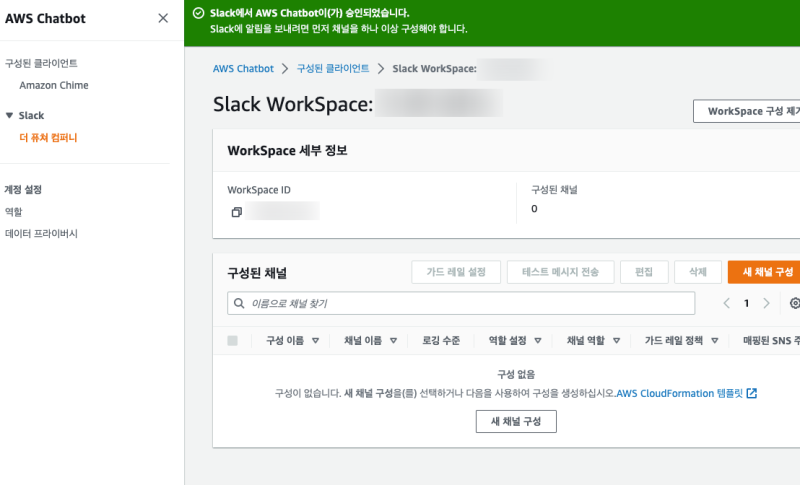
Task: Click 편집 button
Action: tap(644, 272)
